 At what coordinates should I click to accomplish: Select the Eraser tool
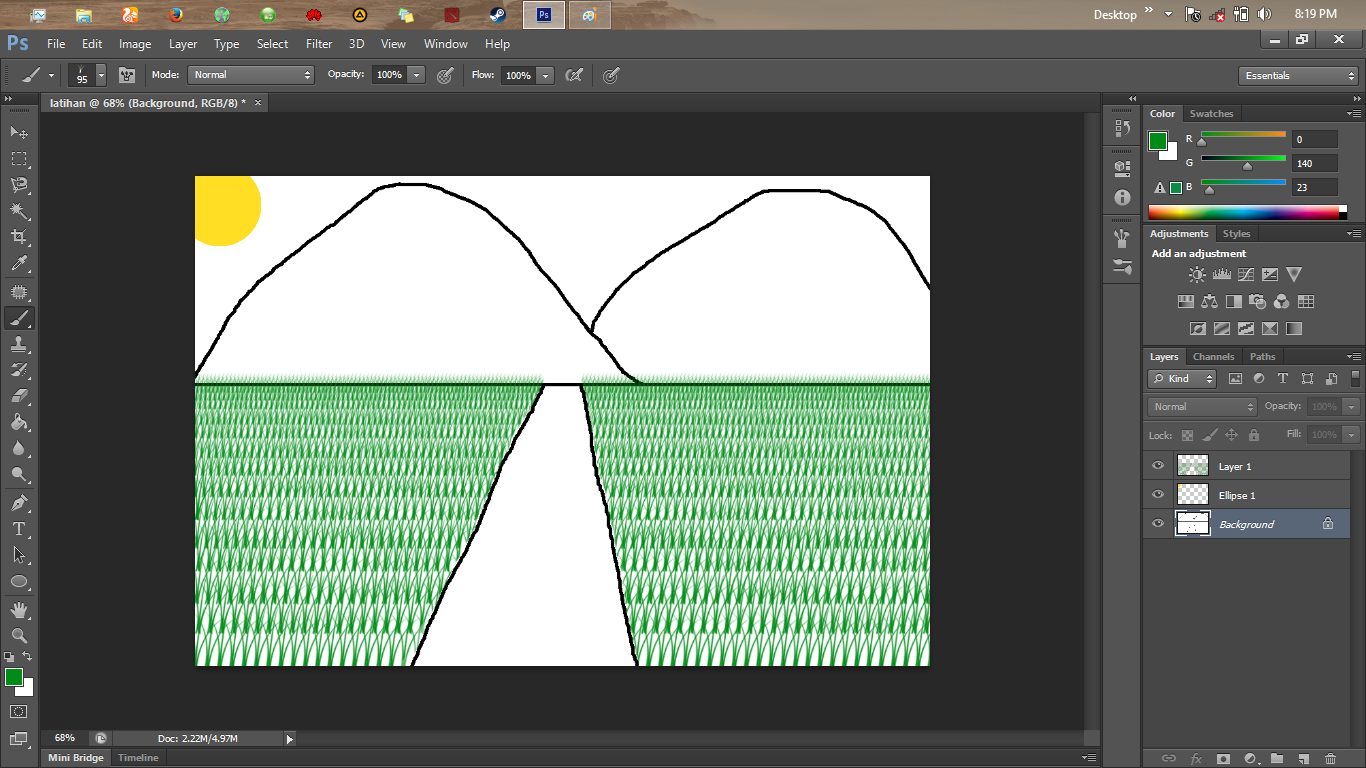(x=18, y=396)
